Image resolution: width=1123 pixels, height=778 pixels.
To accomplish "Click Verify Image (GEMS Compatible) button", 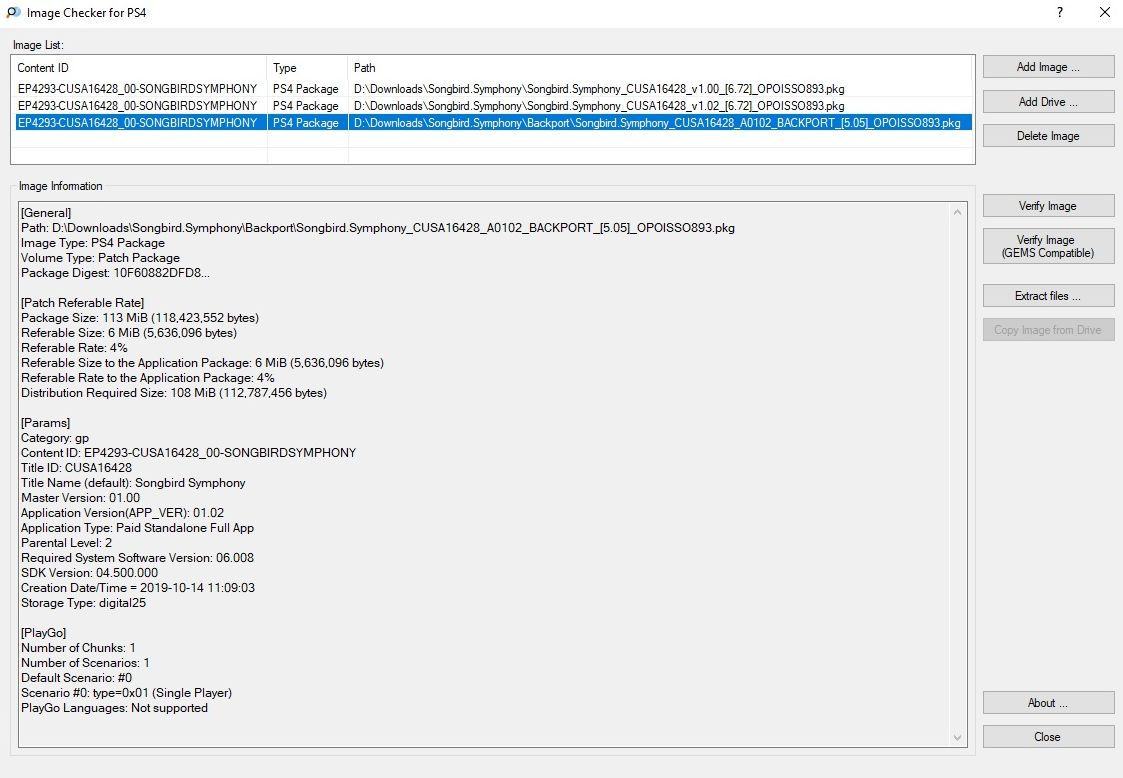I will click(x=1048, y=246).
